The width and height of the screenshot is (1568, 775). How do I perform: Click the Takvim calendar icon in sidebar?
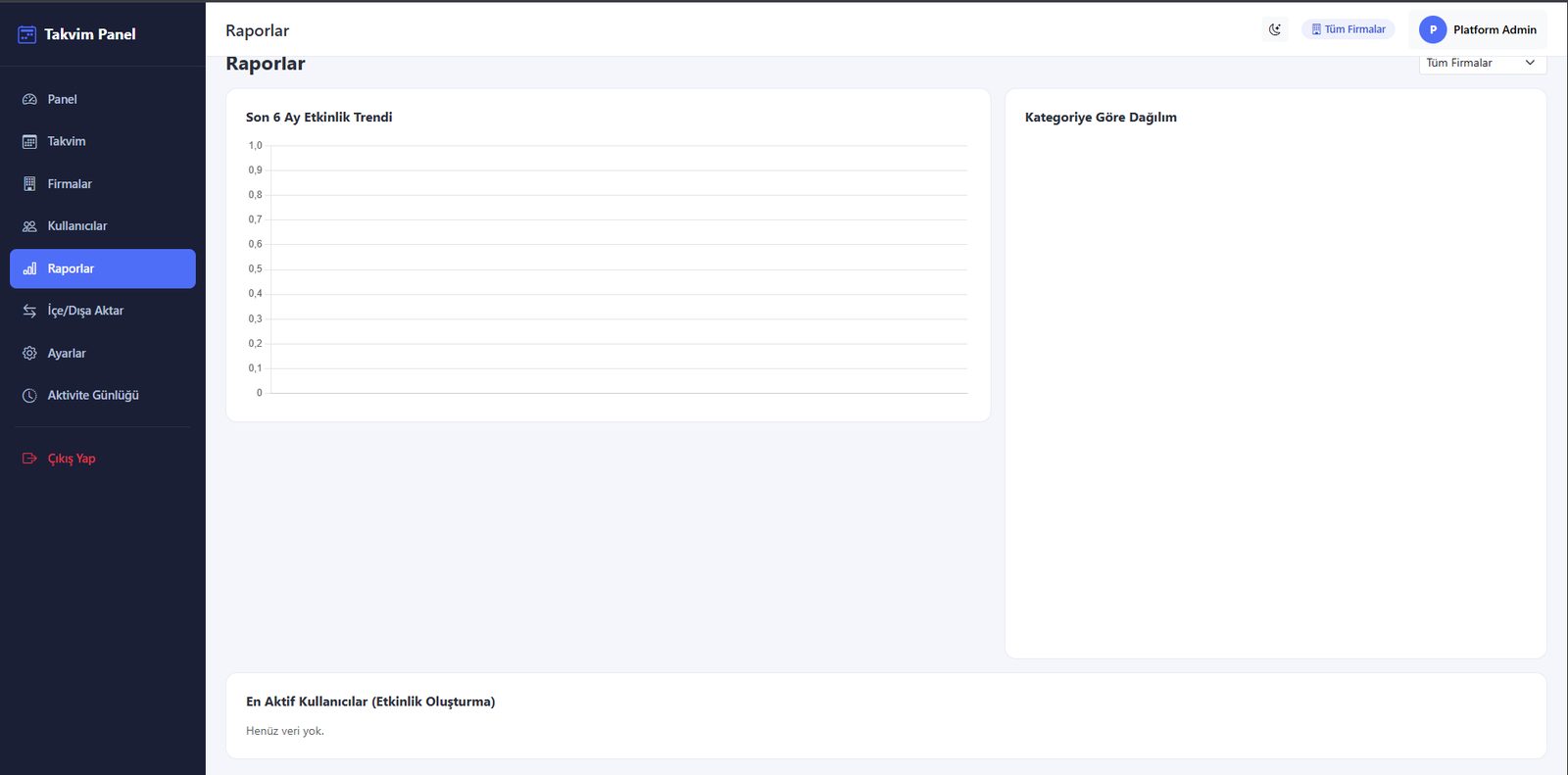pos(29,142)
